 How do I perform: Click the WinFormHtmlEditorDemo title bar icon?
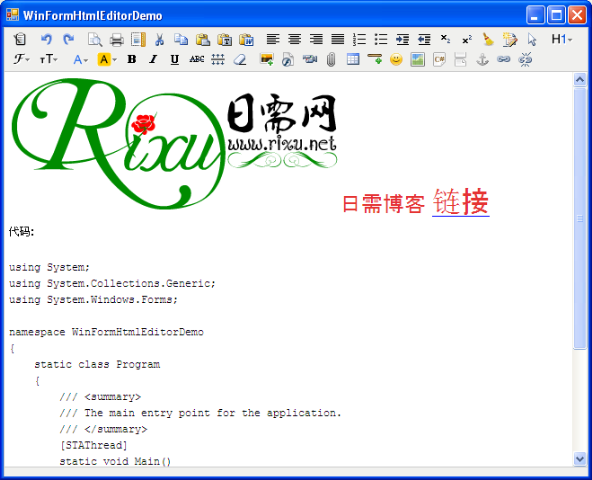[x=12, y=15]
